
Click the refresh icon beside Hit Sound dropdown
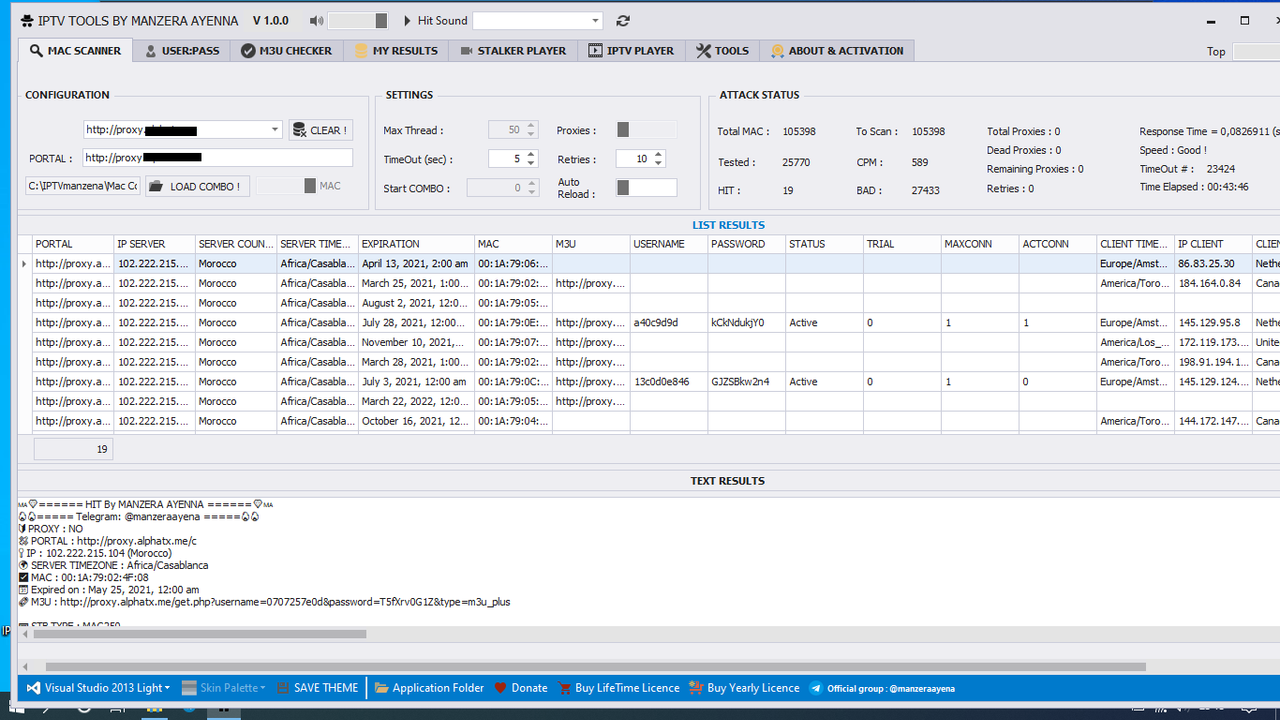tap(623, 21)
